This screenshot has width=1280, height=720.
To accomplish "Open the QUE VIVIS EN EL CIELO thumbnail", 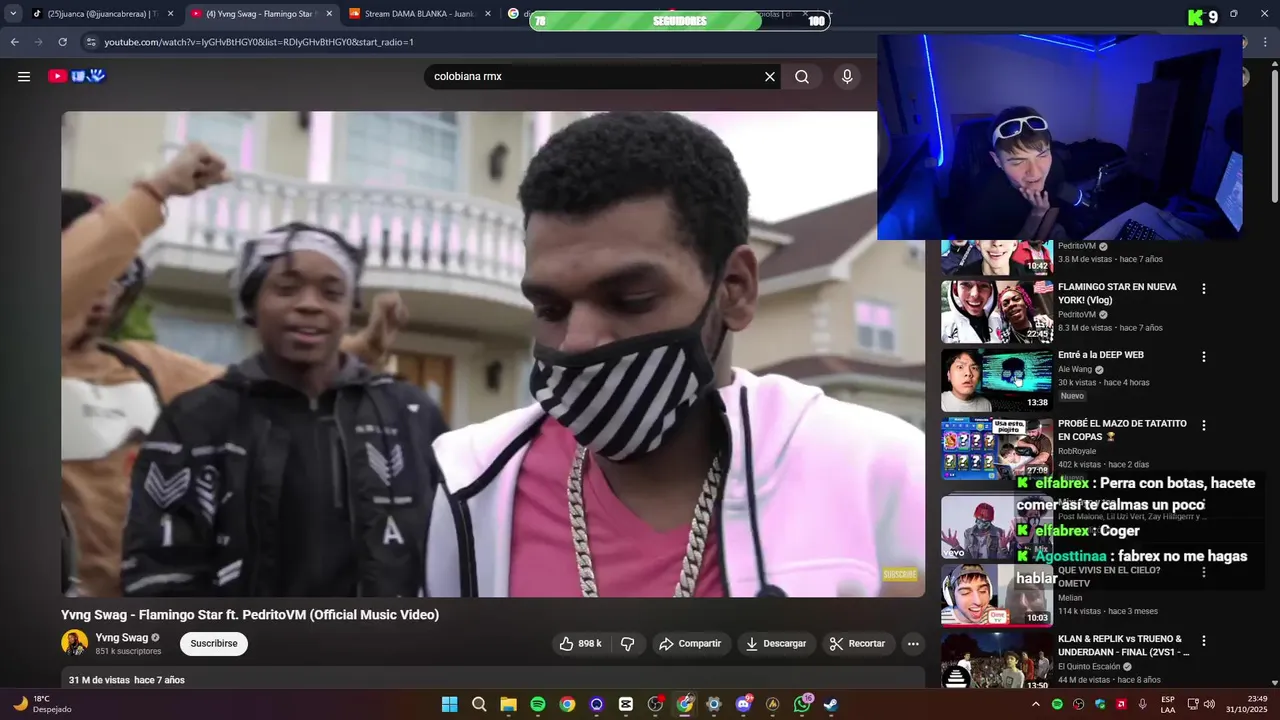I will pyautogui.click(x=997, y=595).
